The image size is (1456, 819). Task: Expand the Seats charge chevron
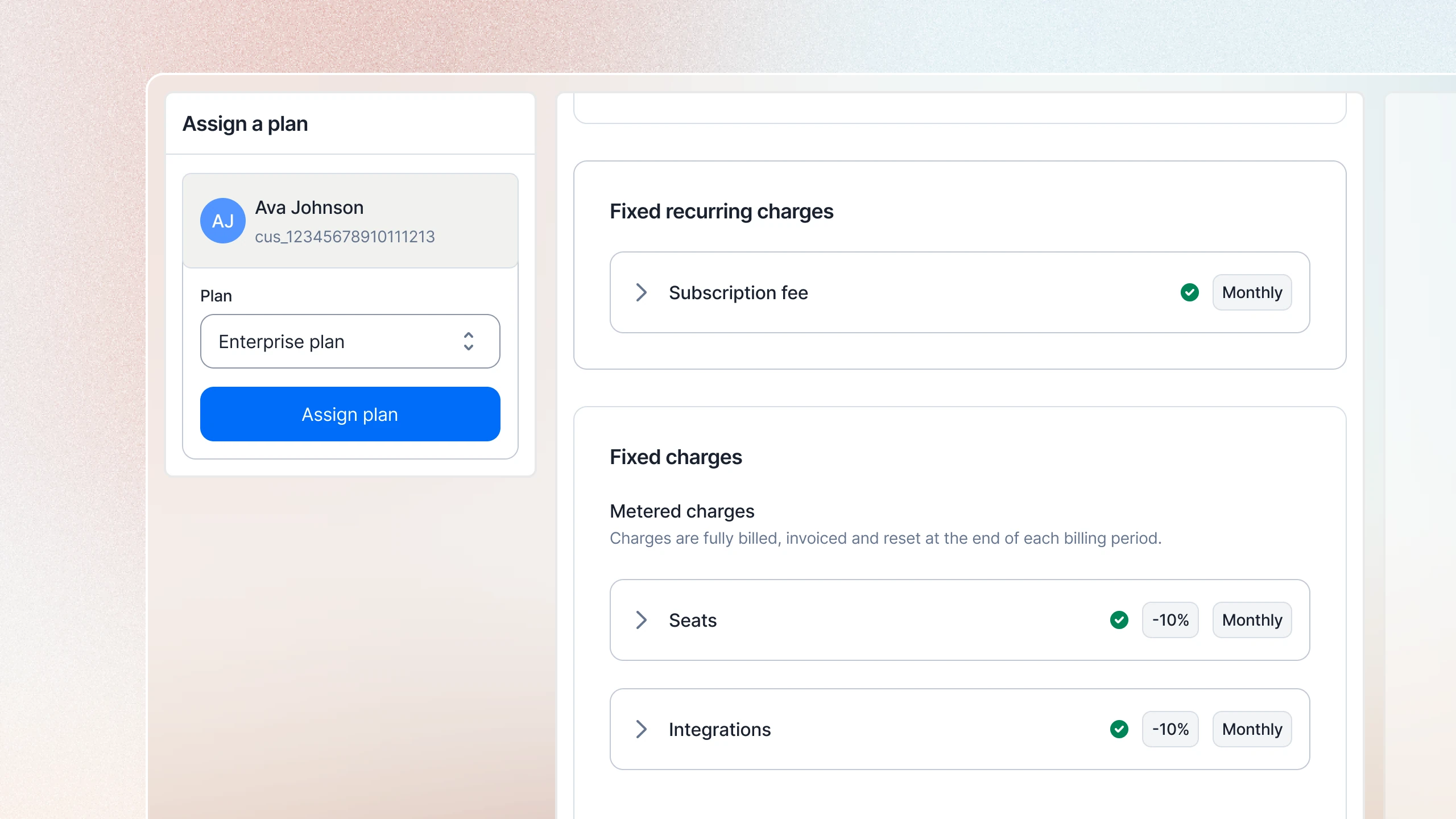click(642, 620)
